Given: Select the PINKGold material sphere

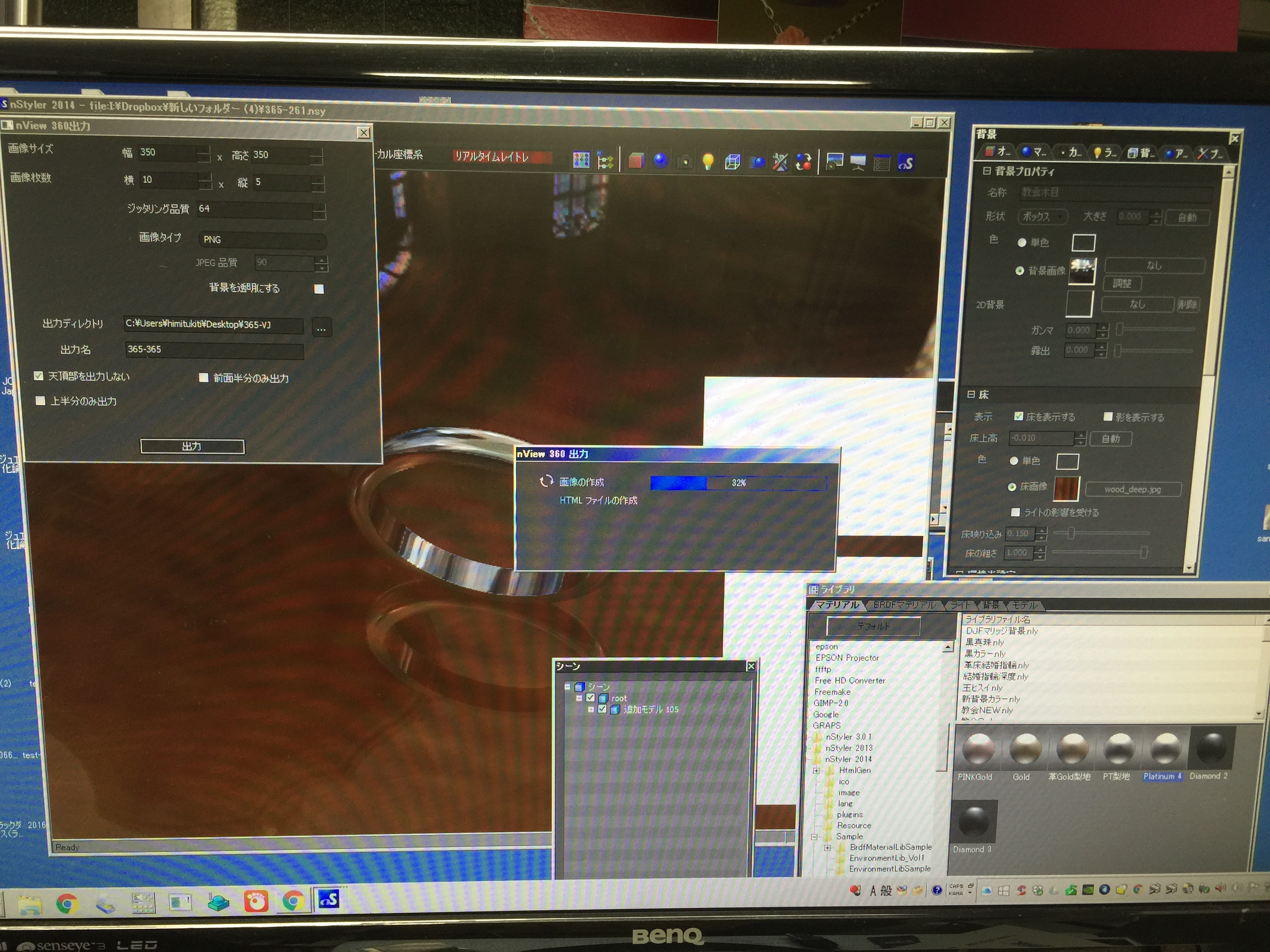Looking at the screenshot, I should tap(978, 748).
